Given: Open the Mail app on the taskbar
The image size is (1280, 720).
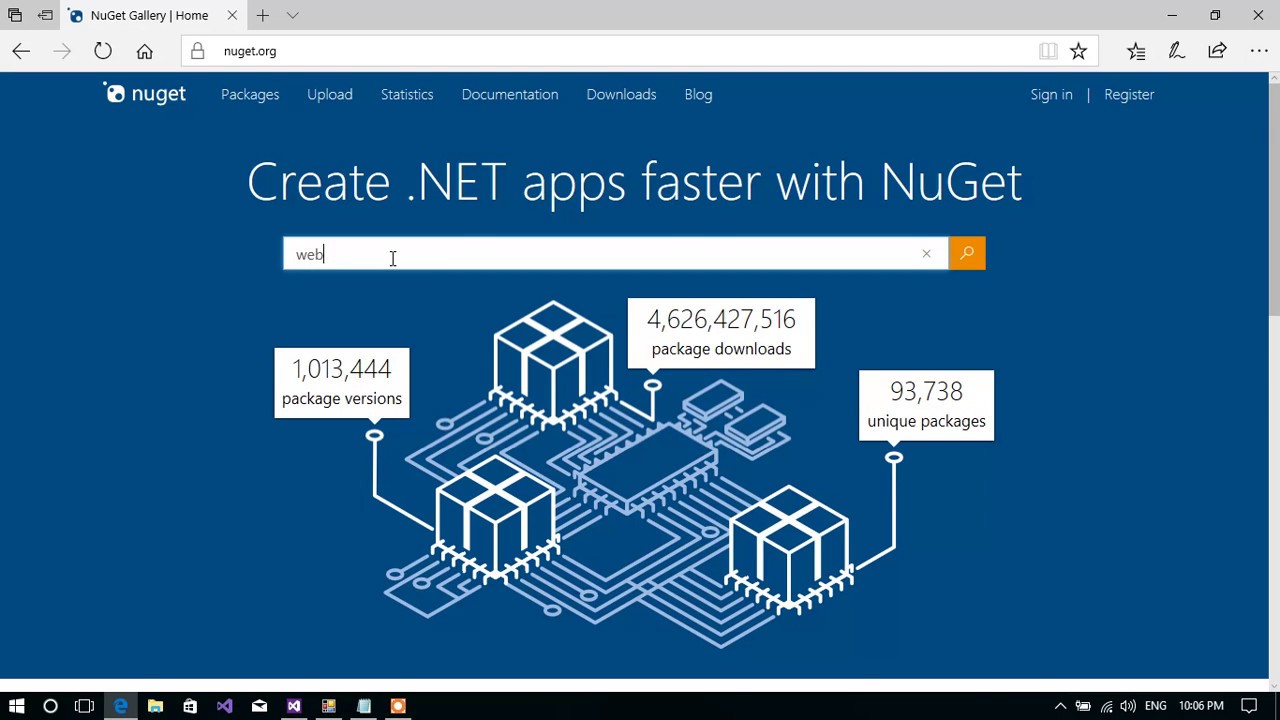Looking at the screenshot, I should pyautogui.click(x=259, y=706).
